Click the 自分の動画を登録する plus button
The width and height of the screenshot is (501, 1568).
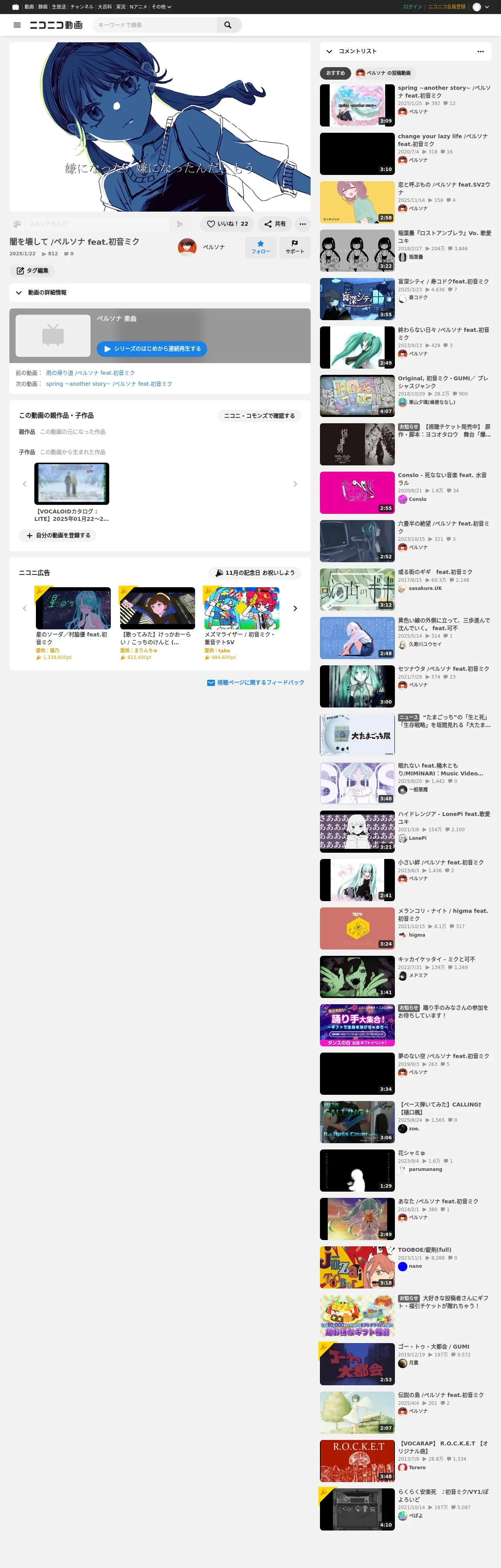click(x=58, y=536)
